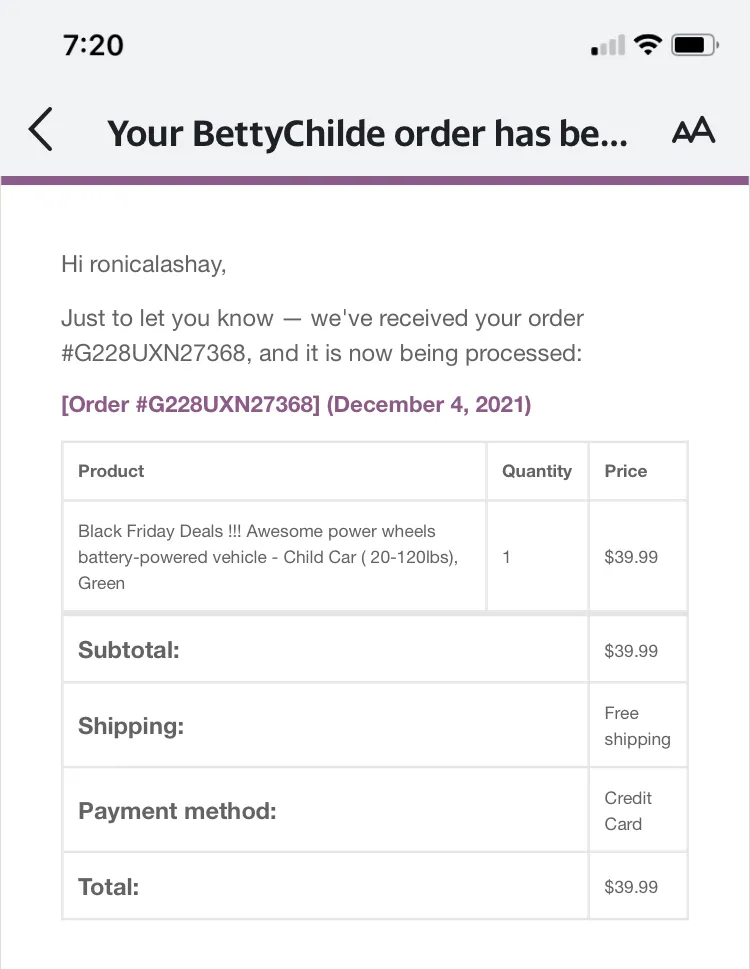The height and width of the screenshot is (969, 750).
Task: Select the Price column header
Action: click(x=626, y=471)
